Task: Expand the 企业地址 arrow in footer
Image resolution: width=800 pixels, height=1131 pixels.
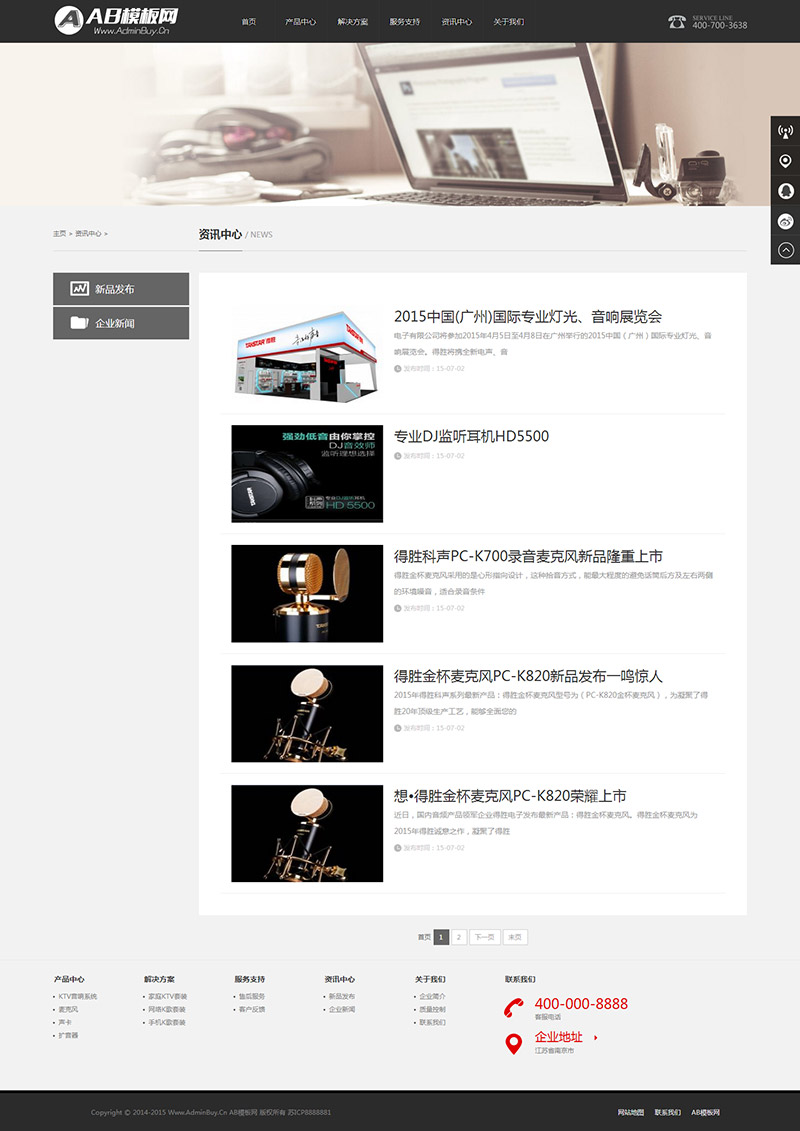Action: (x=595, y=1037)
